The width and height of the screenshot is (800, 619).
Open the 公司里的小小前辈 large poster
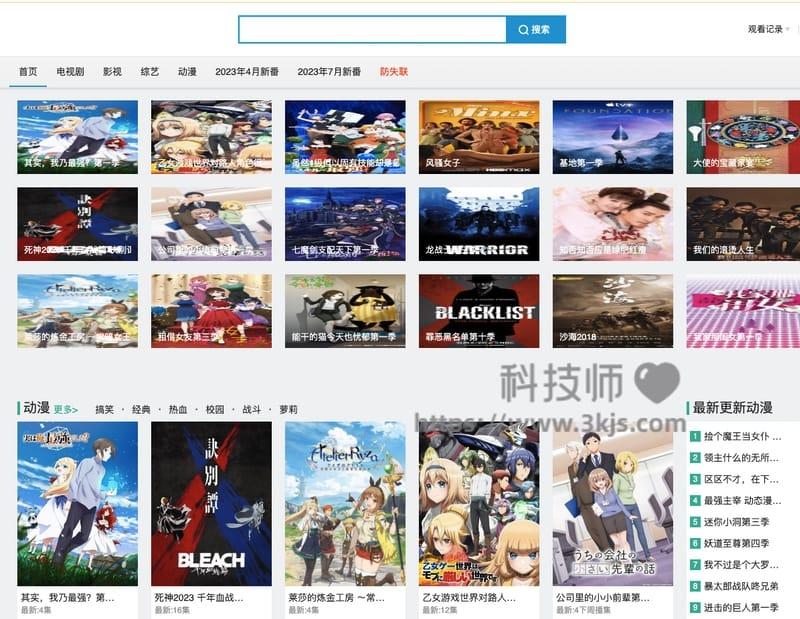[x=613, y=504]
